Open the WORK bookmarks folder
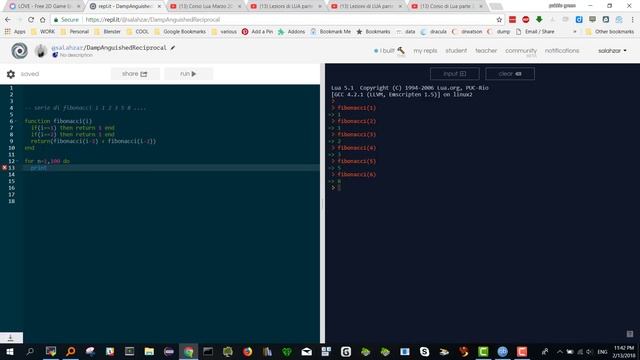 pyautogui.click(x=42, y=31)
